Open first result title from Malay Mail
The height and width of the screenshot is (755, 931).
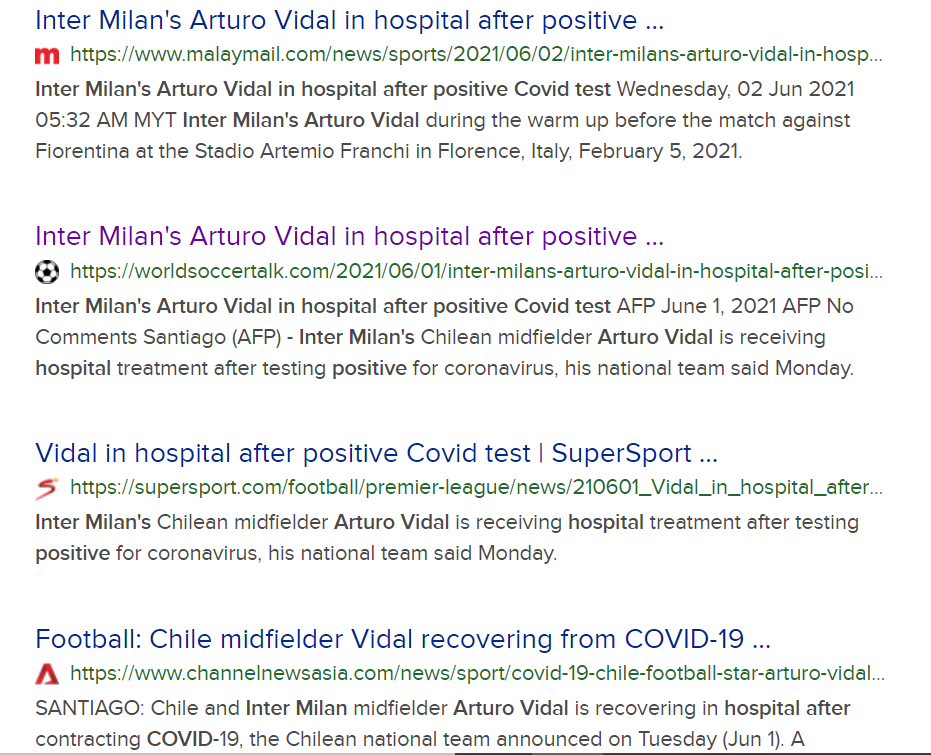pos(349,20)
